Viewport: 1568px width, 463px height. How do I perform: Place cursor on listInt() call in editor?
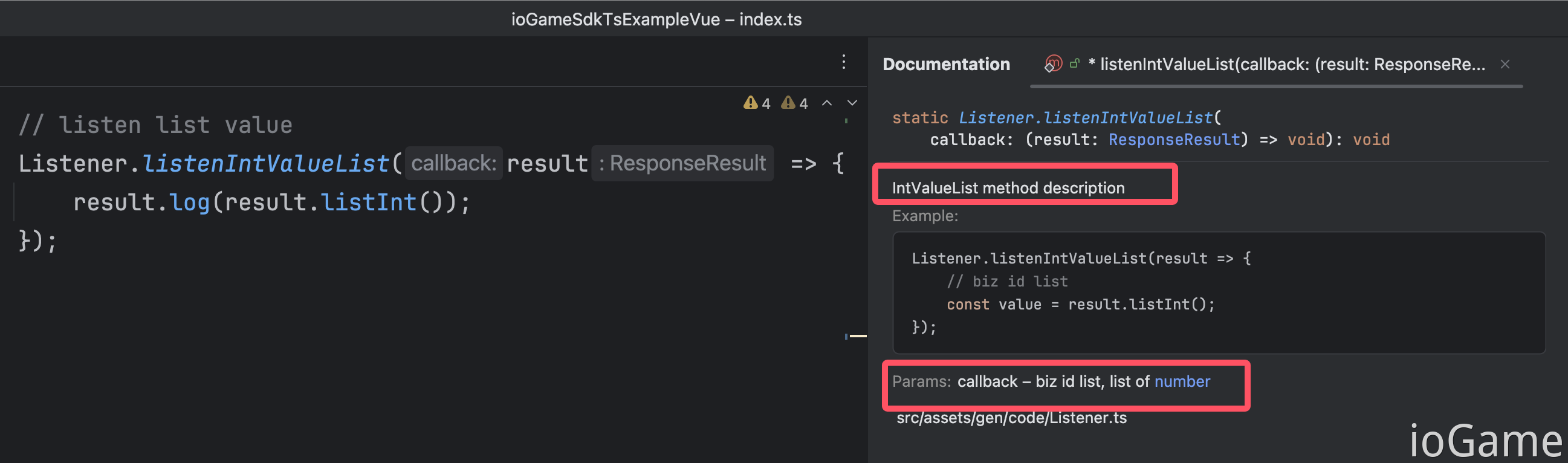368,202
